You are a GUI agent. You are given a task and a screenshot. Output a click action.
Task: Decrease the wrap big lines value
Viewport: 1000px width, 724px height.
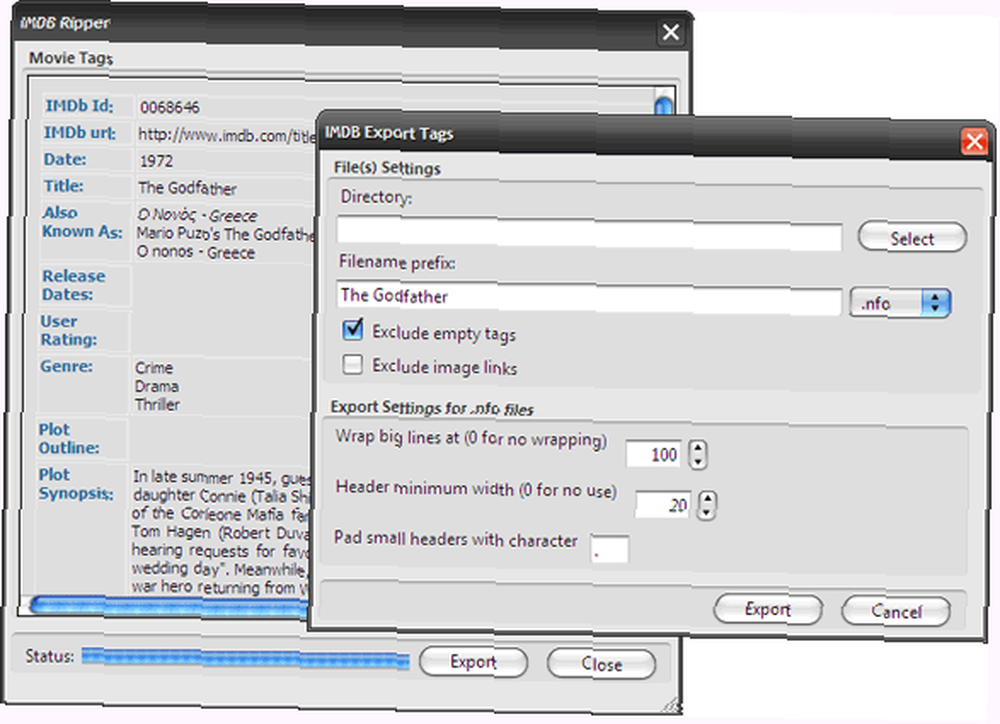(x=698, y=462)
